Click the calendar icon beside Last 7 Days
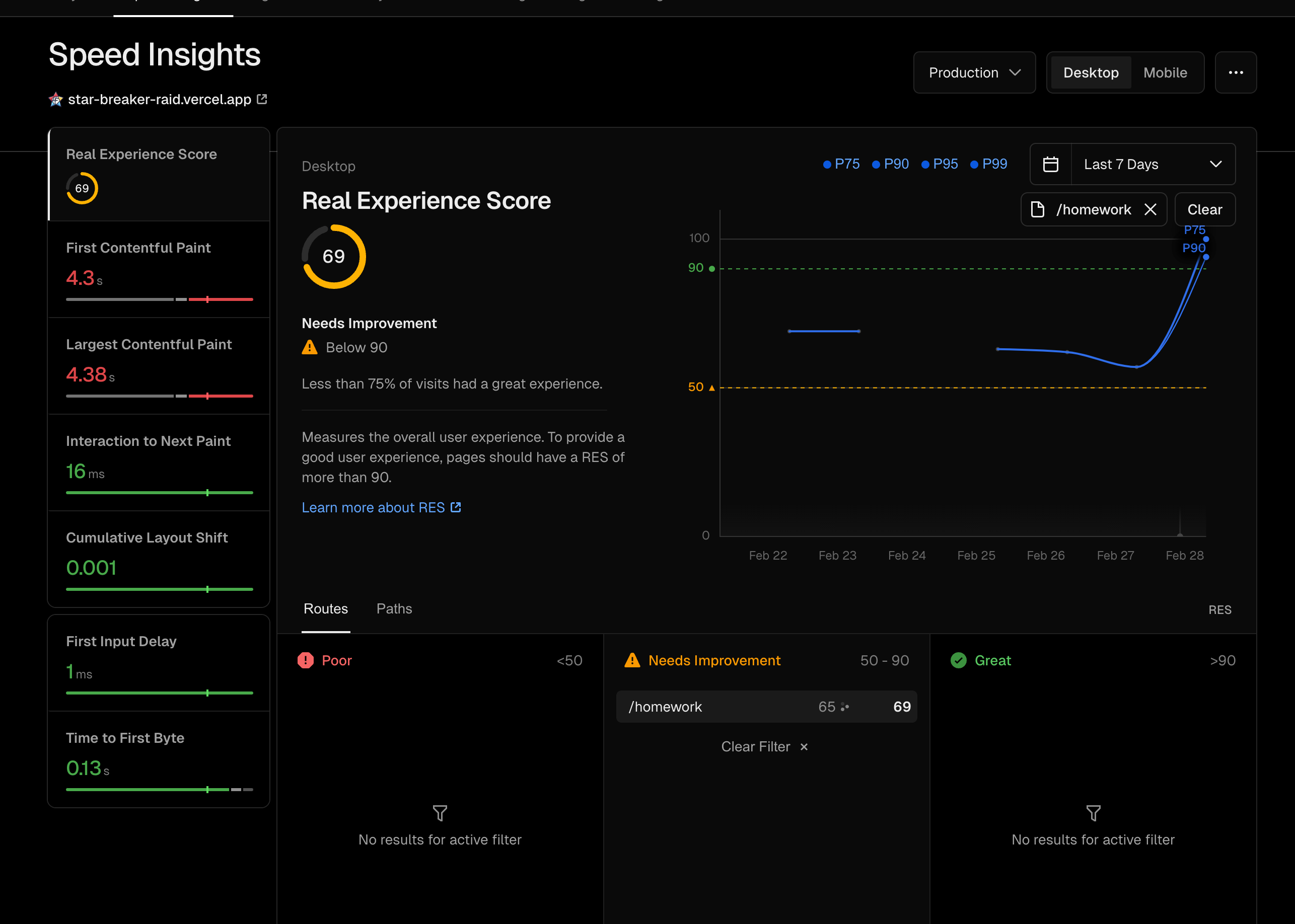This screenshot has height=924, width=1295. 1050,165
